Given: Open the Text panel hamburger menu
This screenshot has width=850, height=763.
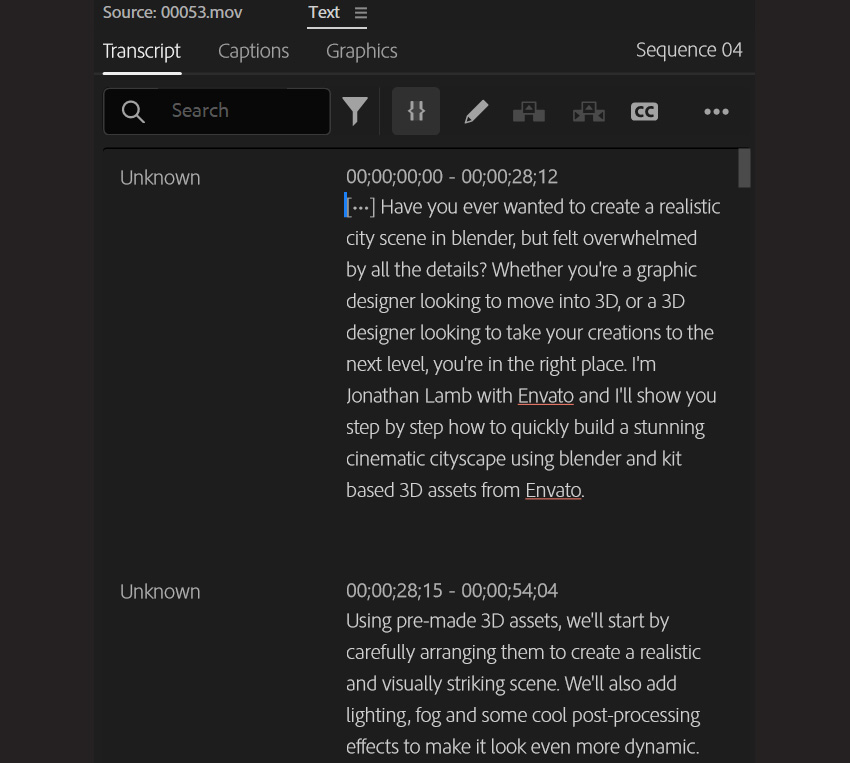Looking at the screenshot, I should pos(360,12).
